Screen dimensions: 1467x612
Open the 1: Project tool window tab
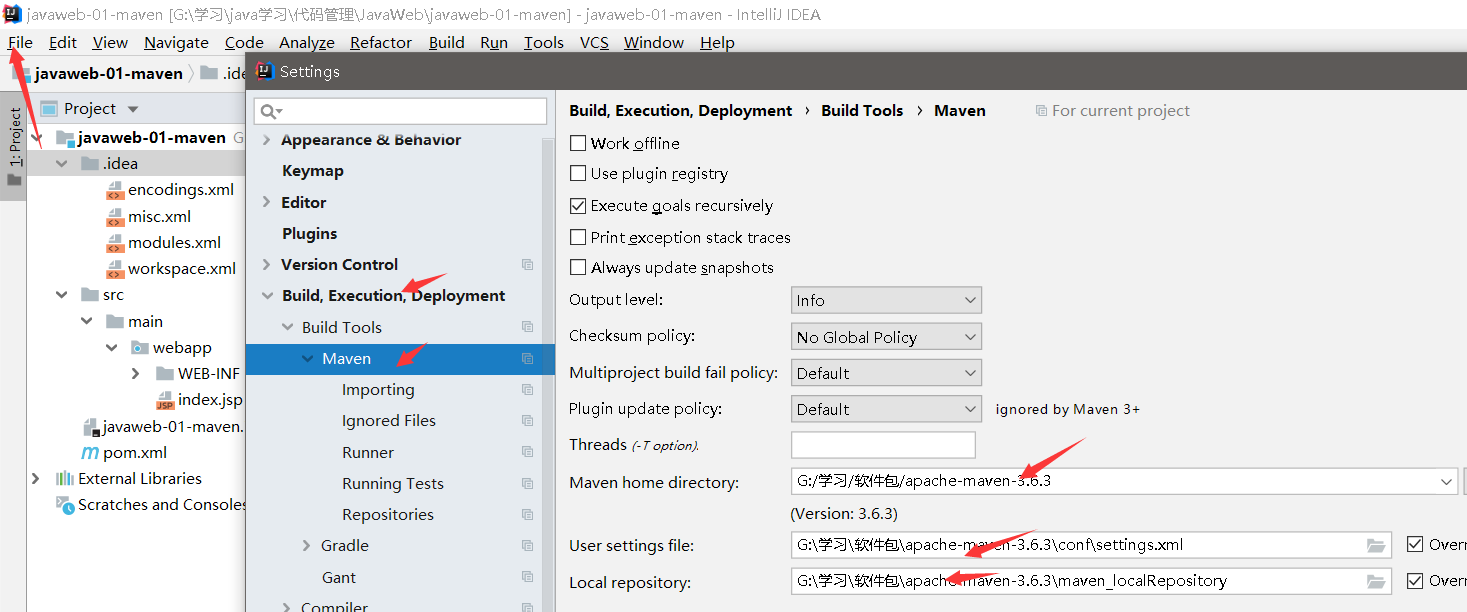tap(14, 146)
